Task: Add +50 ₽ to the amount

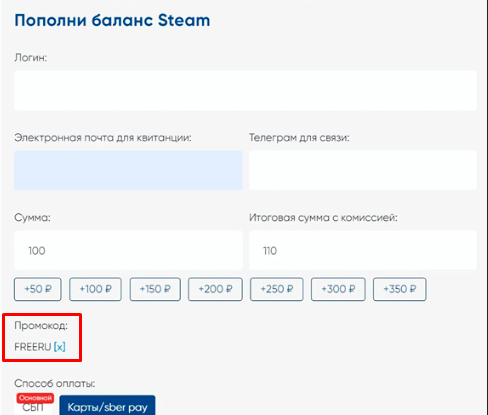Action: pos(38,289)
